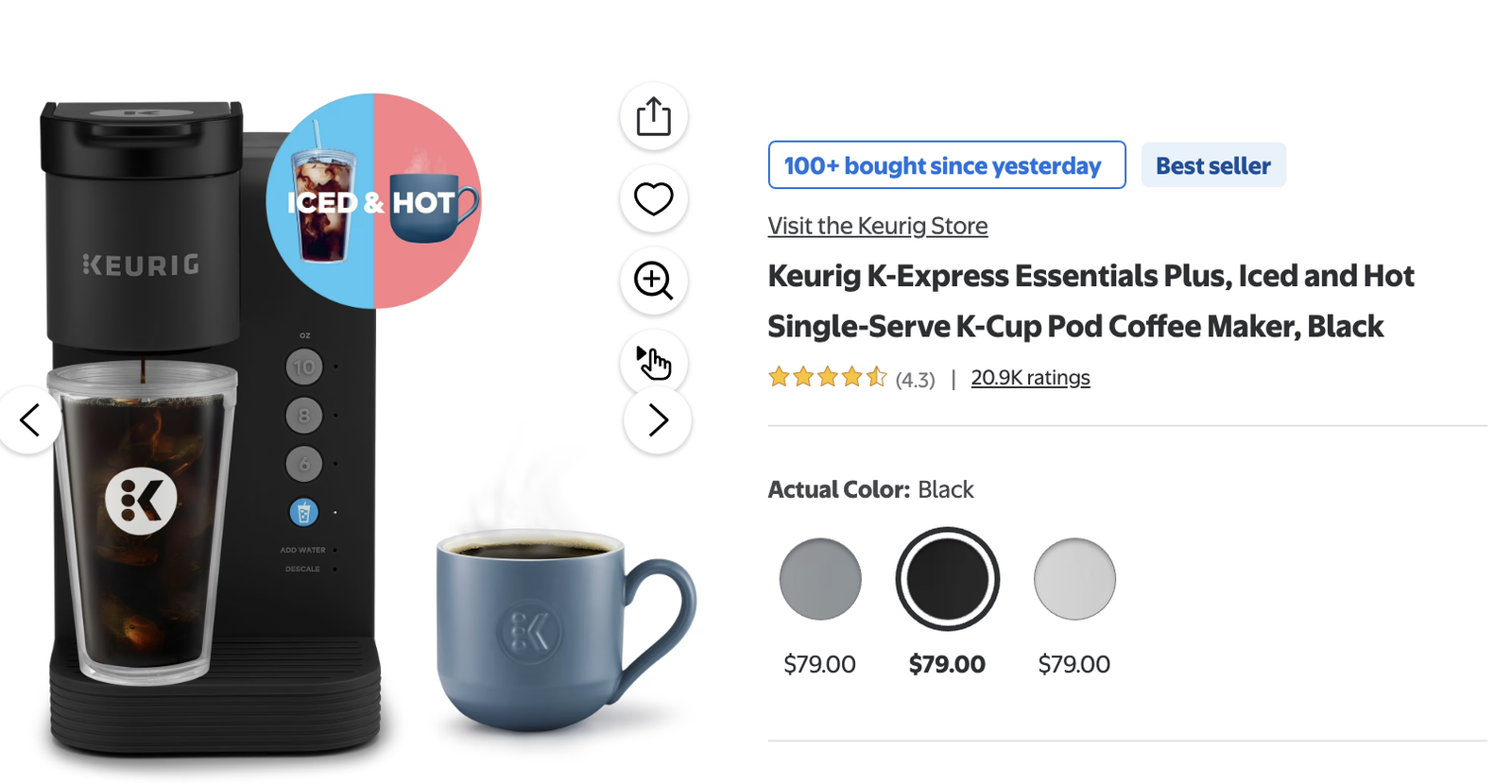Click the Keurig K-Express product title
Screen dimensions: 1512x784
(x=1090, y=300)
